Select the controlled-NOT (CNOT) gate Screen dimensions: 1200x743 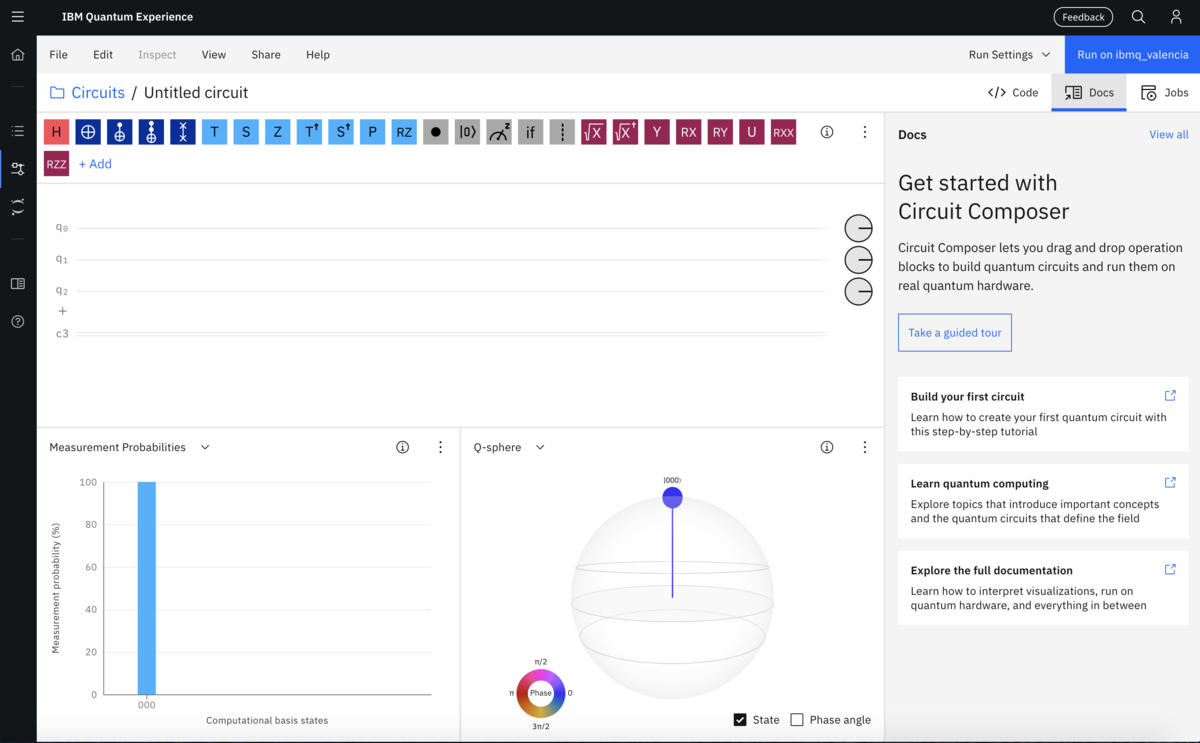(120, 132)
